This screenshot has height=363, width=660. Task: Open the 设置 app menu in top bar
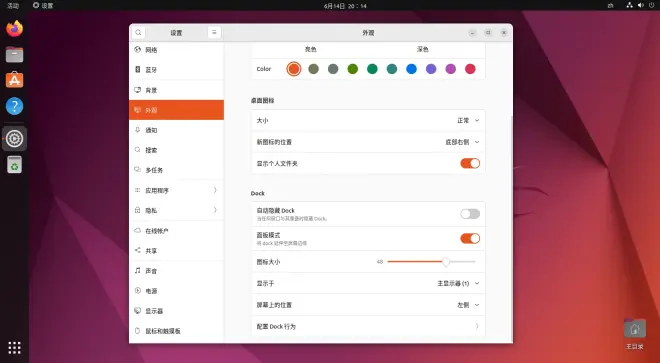pyautogui.click(x=43, y=5)
